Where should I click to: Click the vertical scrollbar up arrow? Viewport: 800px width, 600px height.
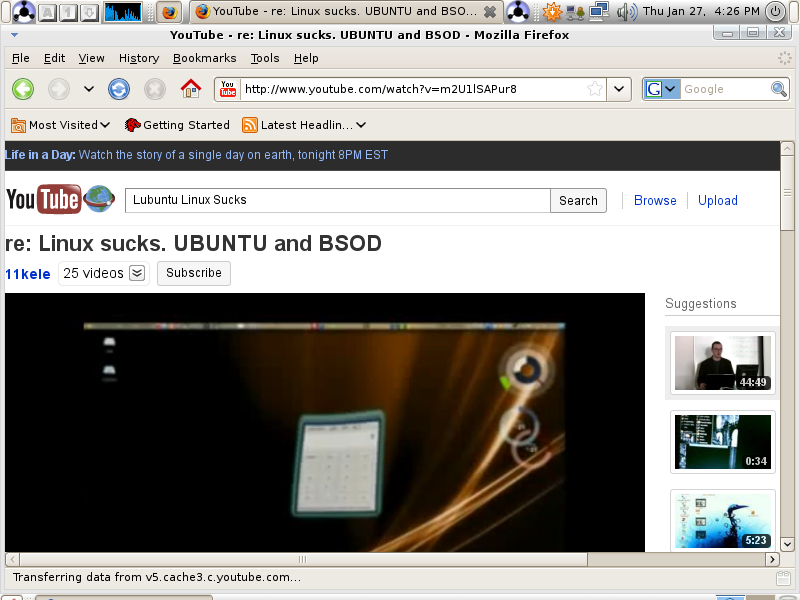(x=787, y=148)
